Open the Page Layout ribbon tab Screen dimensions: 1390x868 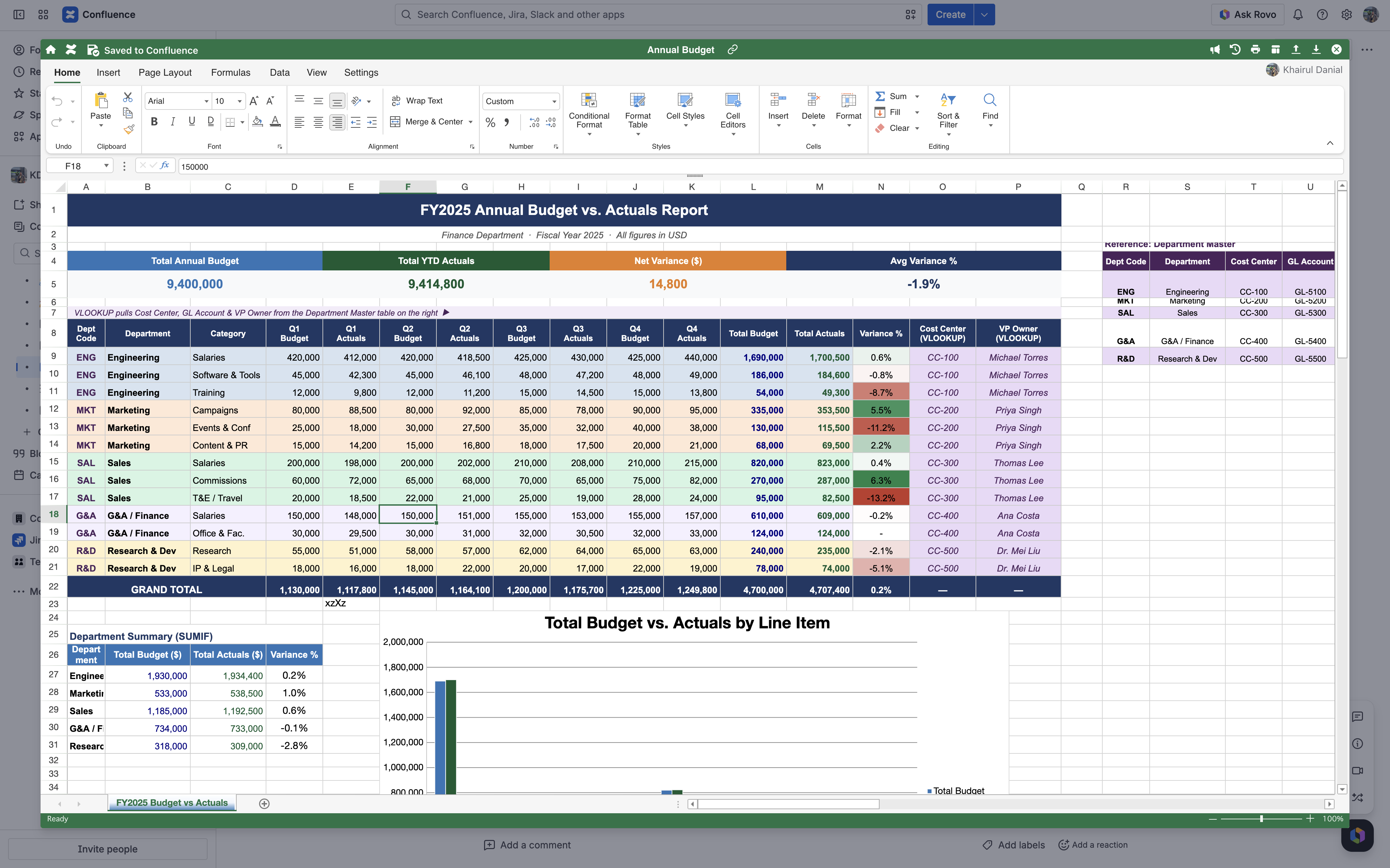pos(165,72)
